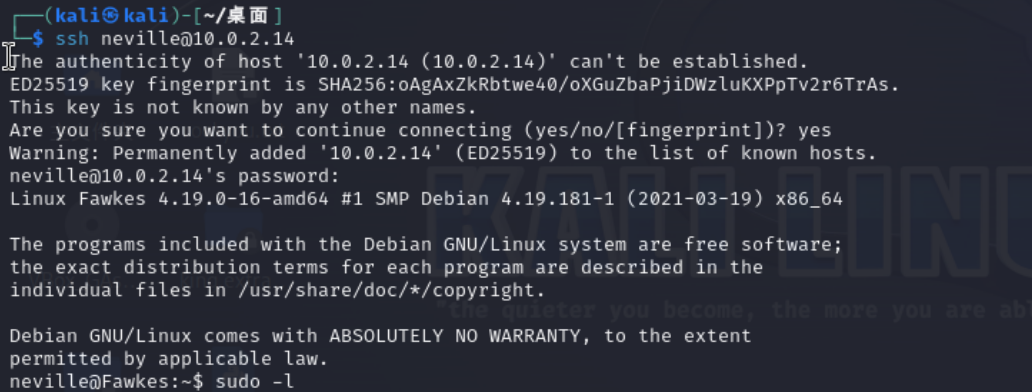The width and height of the screenshot is (1032, 392).
Task: Click the 'Linux Fawkes' kernel banner text
Action: 78,199
